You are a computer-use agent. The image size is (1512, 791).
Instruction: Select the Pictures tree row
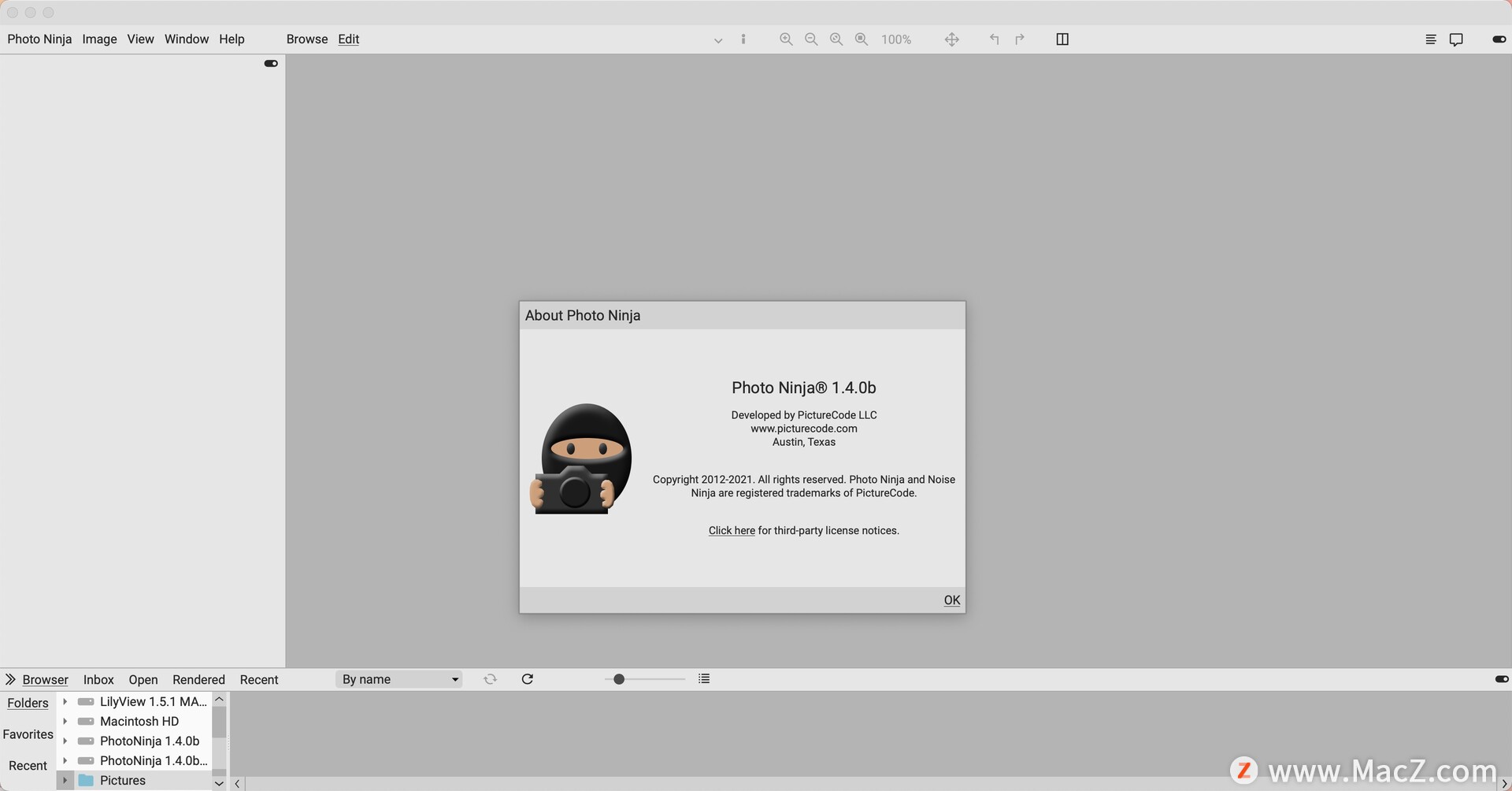[x=134, y=780]
